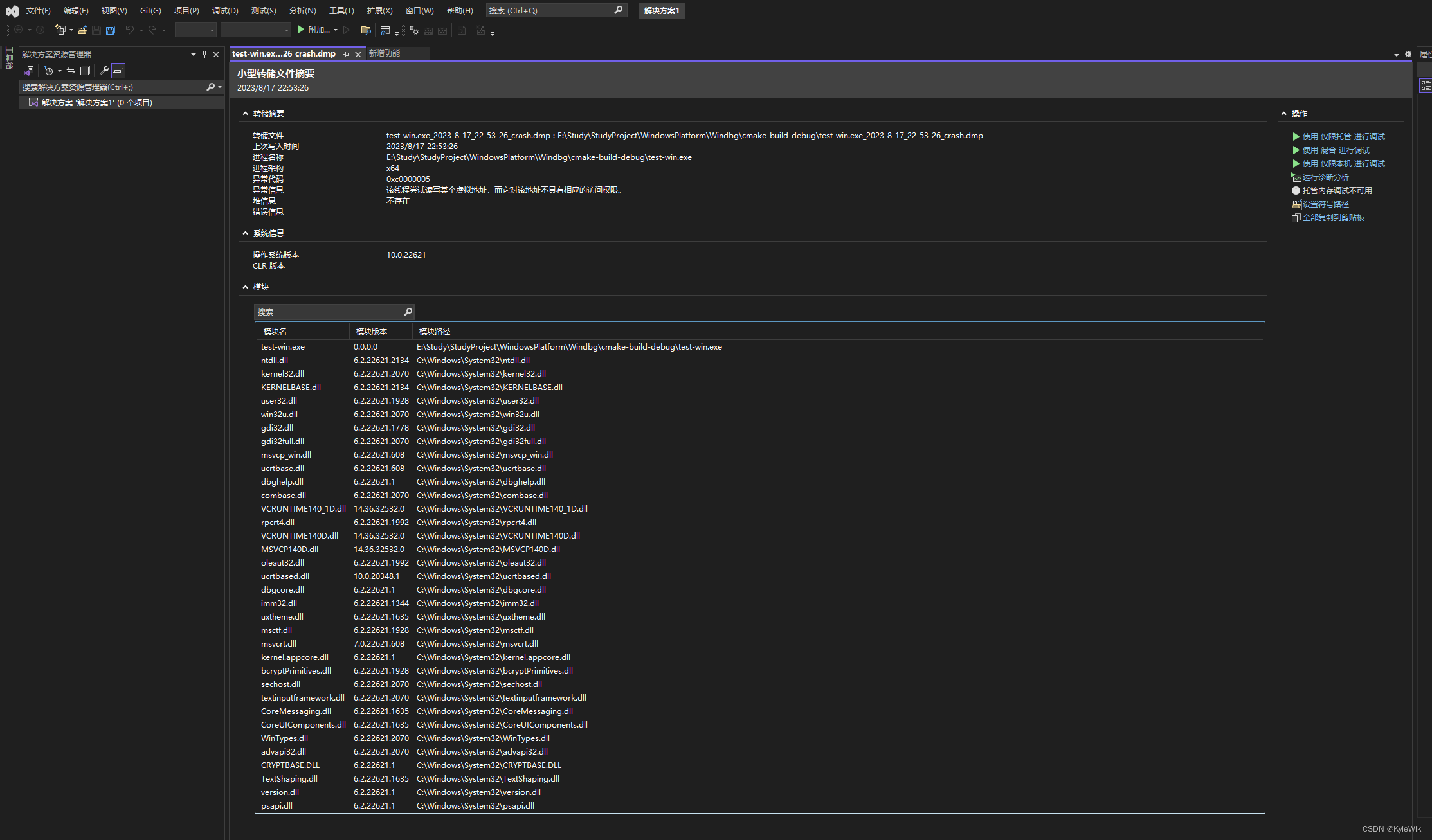Toggle Preview Selected Items in Solution Explorer
This screenshot has height=840, width=1432.
[118, 71]
